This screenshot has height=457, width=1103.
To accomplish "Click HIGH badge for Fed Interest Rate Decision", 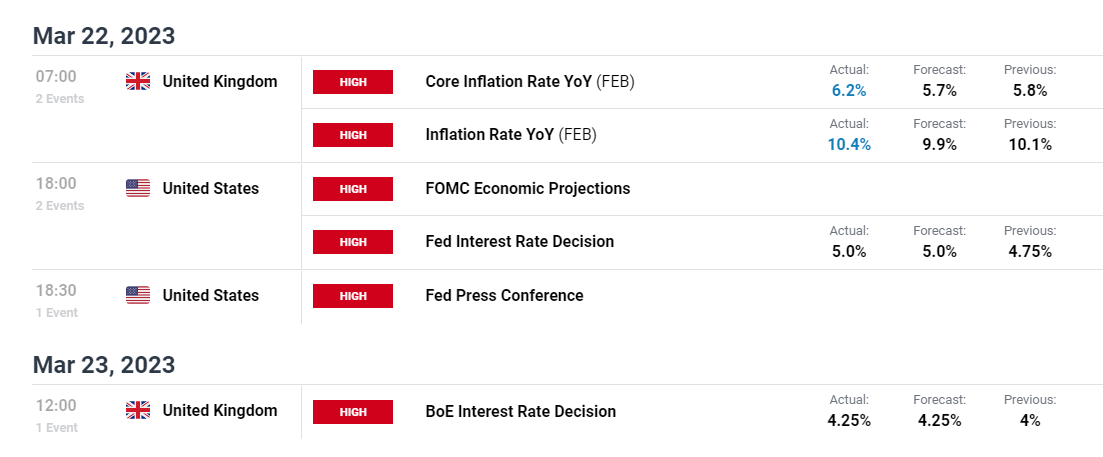I will pos(353,242).
